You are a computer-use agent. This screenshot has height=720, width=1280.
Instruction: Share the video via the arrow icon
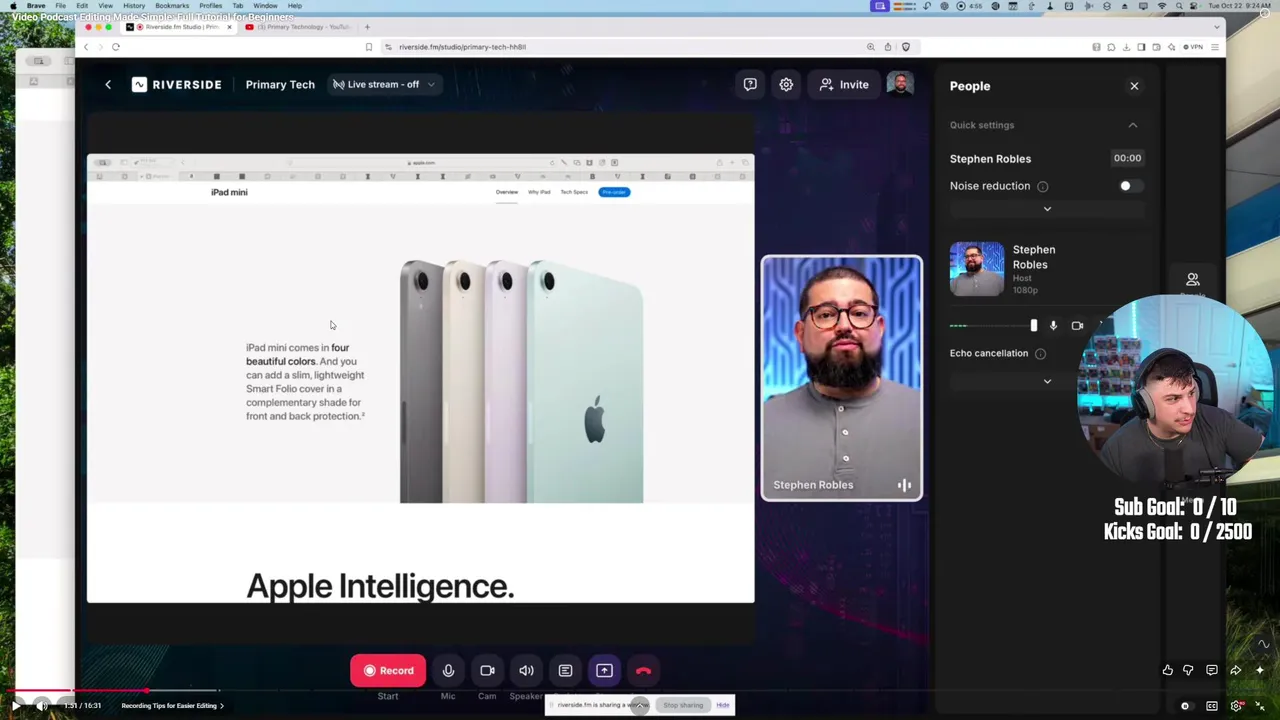tap(1235, 671)
